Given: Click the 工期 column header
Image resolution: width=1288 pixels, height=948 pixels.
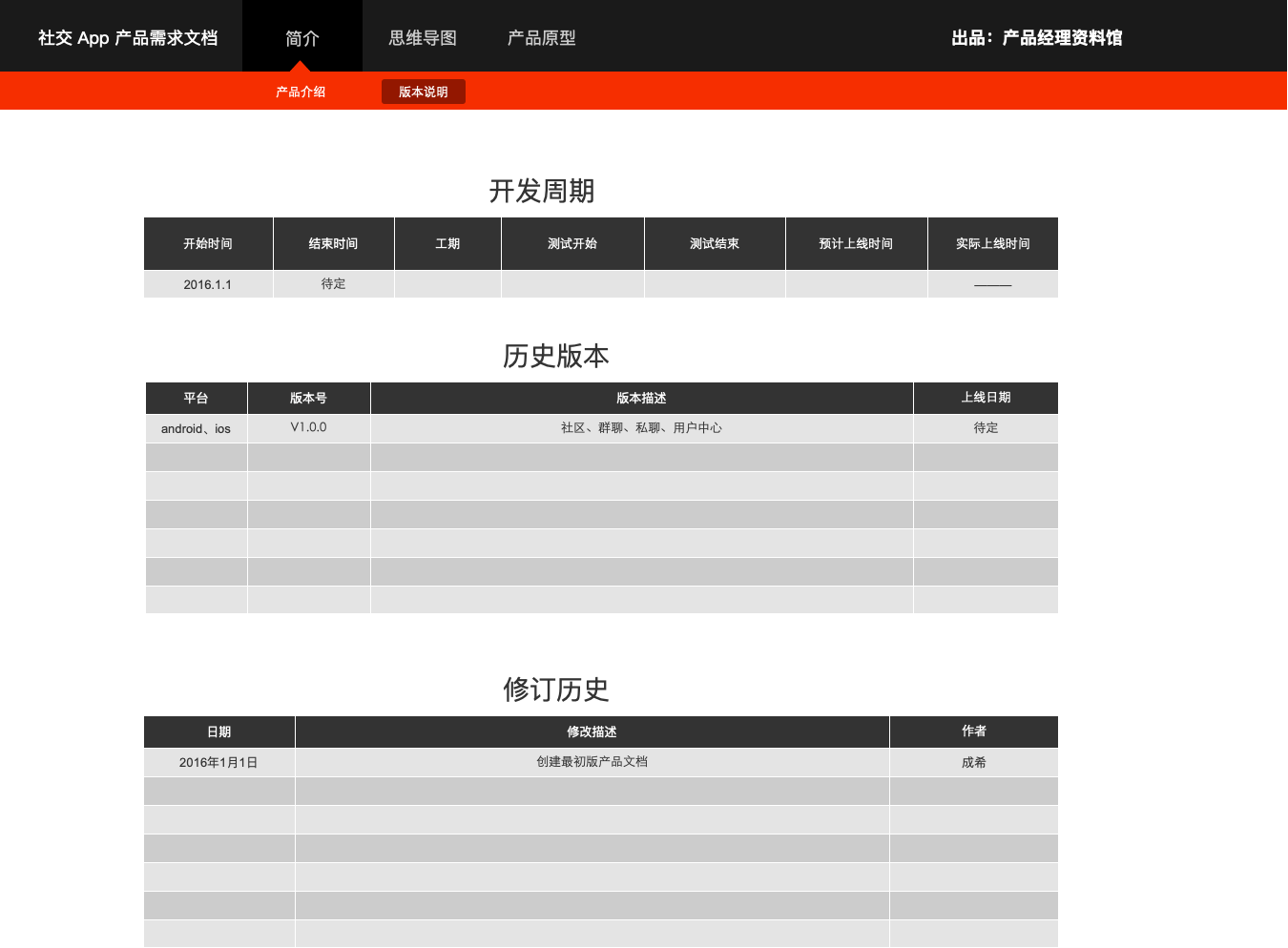Looking at the screenshot, I should (447, 243).
